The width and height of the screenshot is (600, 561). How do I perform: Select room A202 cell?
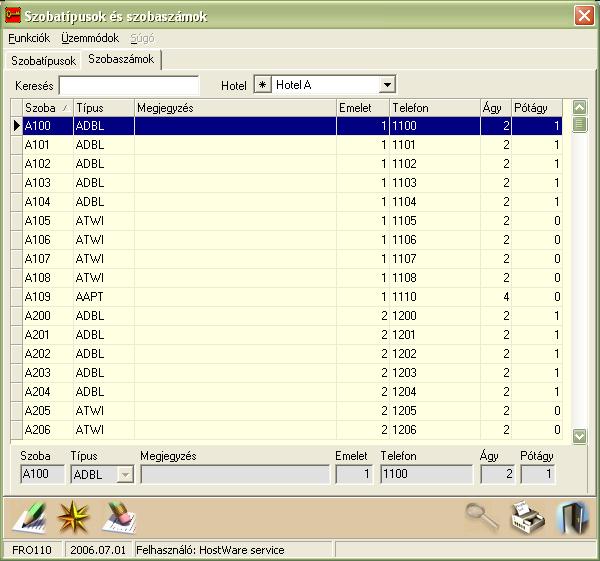click(x=48, y=354)
